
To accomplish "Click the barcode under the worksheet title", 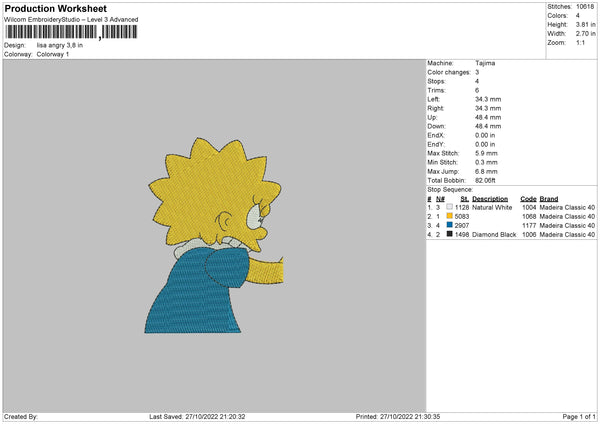I will (71, 32).
